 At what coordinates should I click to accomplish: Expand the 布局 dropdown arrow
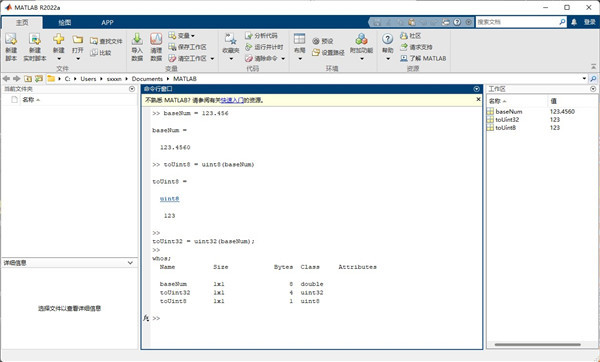300,59
